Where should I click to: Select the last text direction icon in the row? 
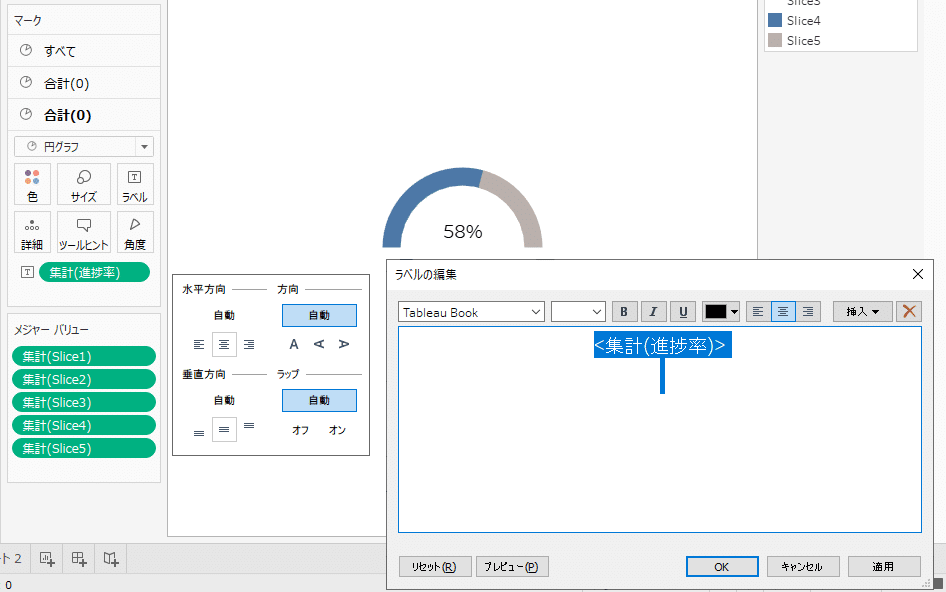tap(344, 344)
